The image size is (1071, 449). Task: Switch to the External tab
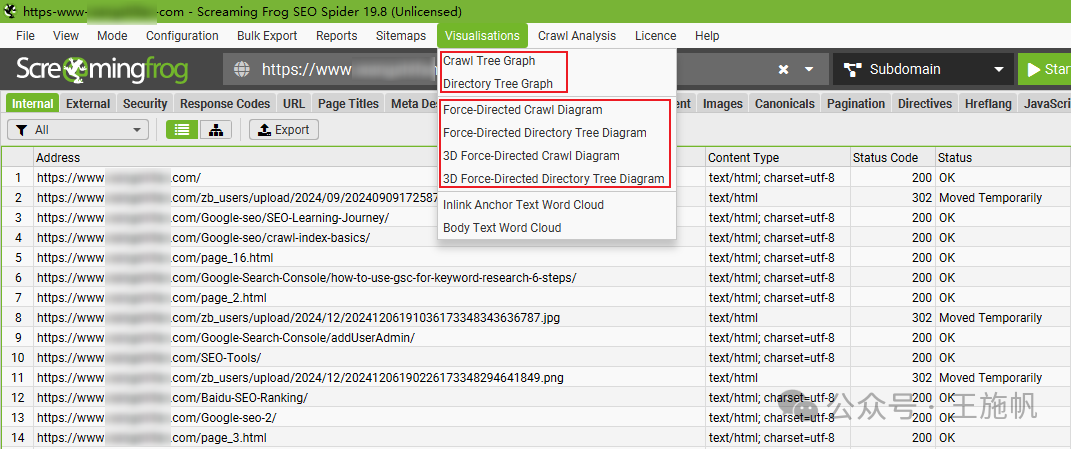pyautogui.click(x=88, y=103)
